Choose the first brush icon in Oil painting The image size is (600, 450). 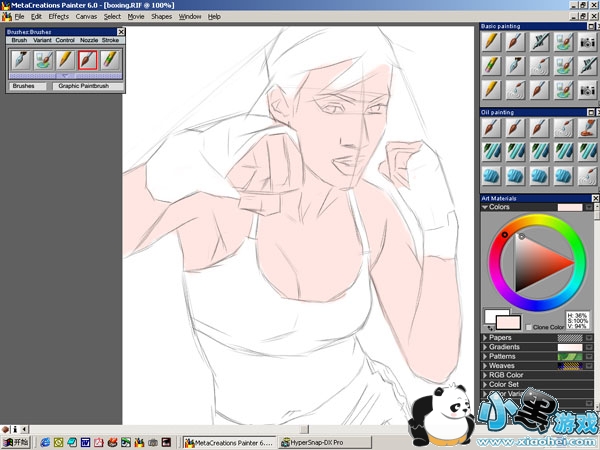[491, 128]
